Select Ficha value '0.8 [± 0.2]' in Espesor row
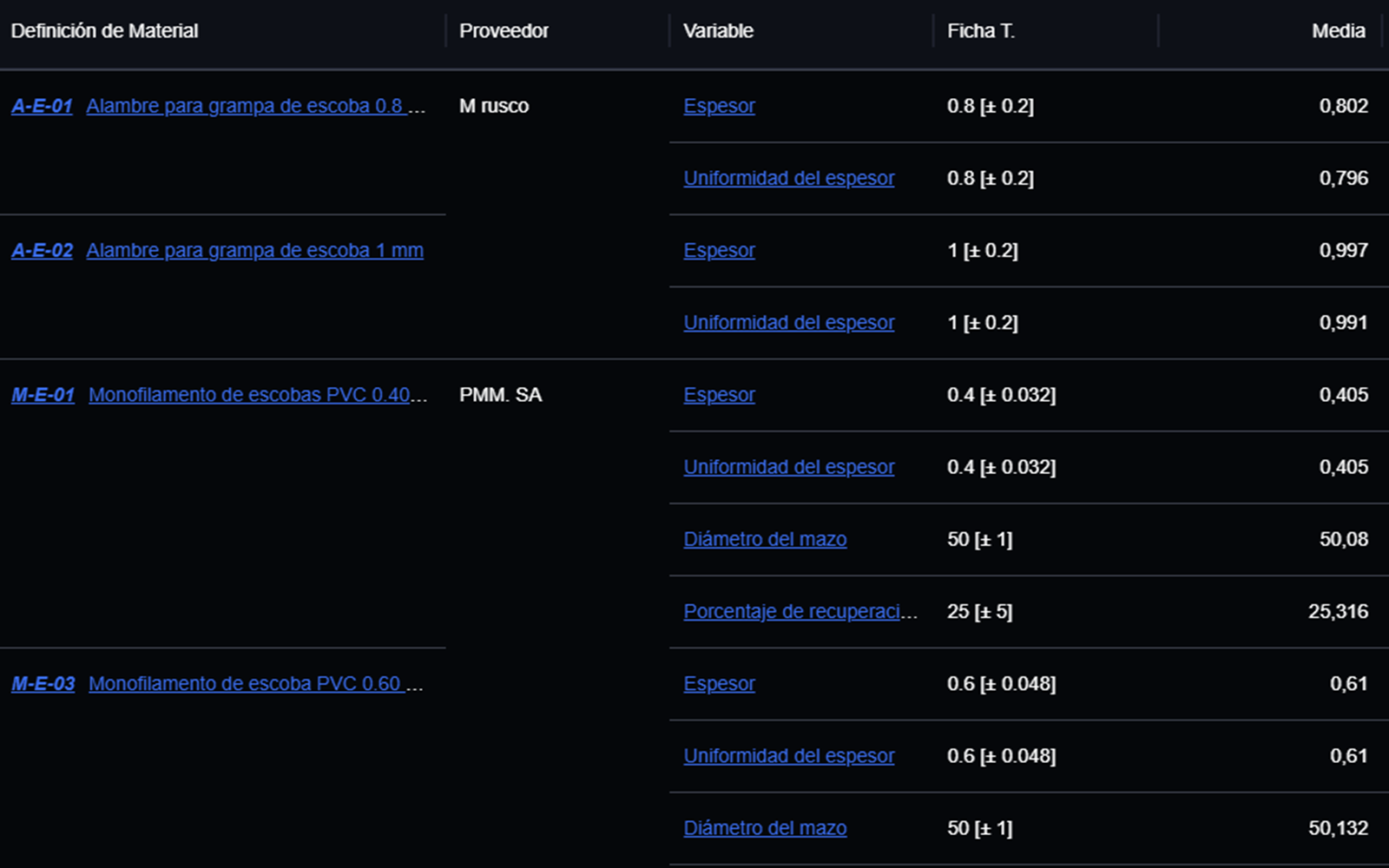Screen dimensions: 1389x868 (x=991, y=106)
